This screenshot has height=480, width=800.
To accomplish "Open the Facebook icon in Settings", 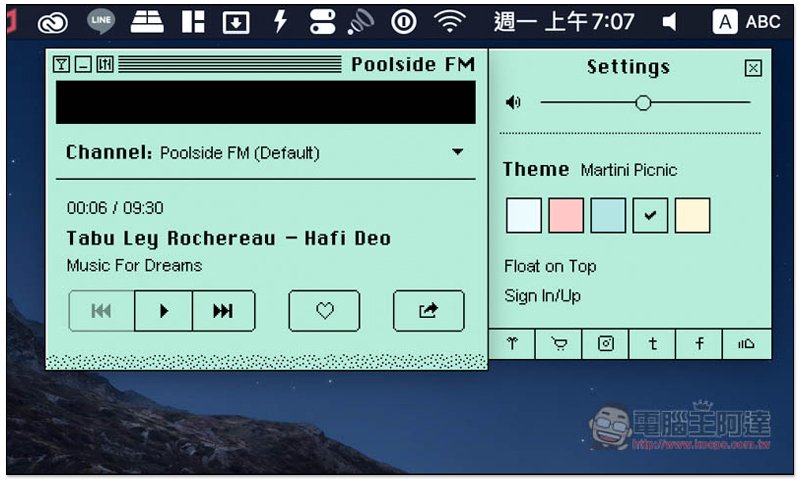I will click(699, 344).
